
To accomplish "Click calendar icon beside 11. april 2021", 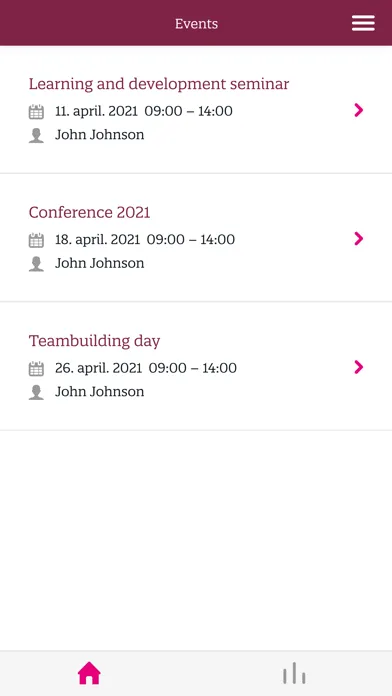I will point(36,111).
